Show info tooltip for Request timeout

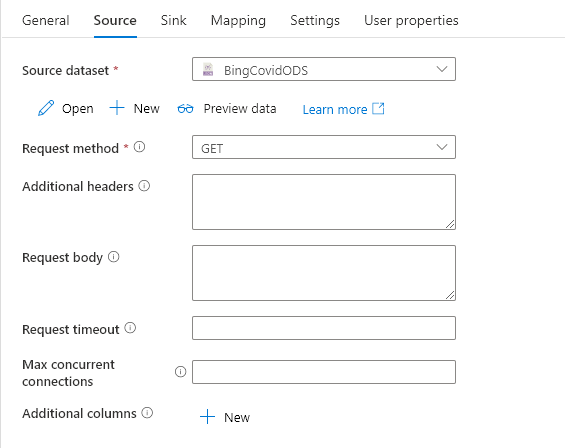(x=130, y=328)
